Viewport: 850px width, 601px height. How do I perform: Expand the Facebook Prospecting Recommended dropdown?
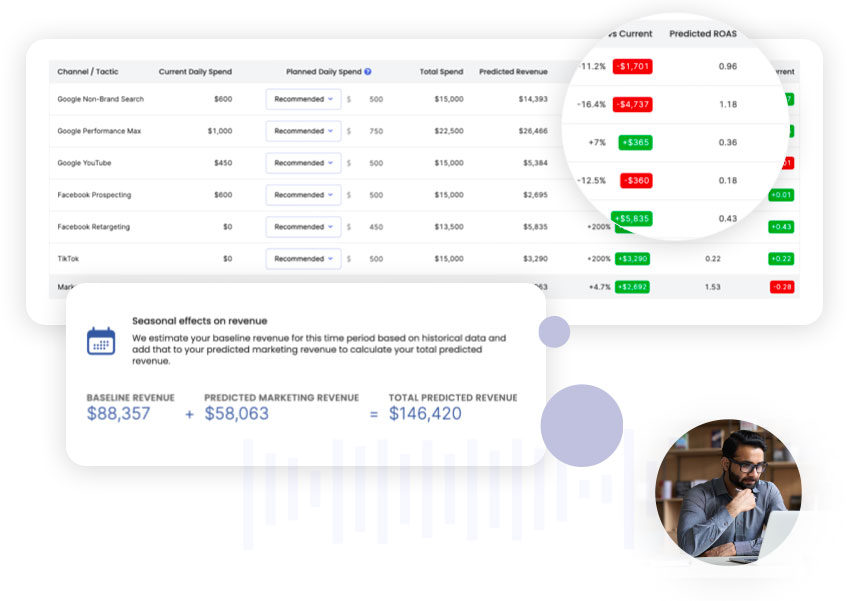303,195
